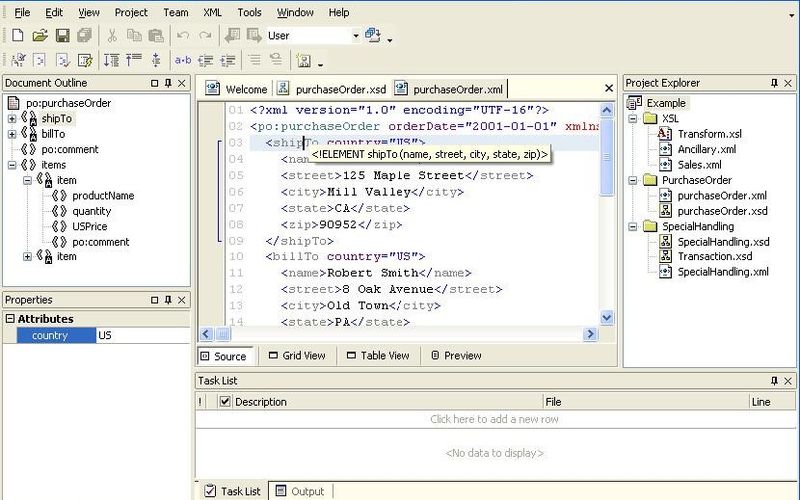This screenshot has height=500, width=800.
Task: Toggle the Task List panel pin
Action: click(x=774, y=381)
